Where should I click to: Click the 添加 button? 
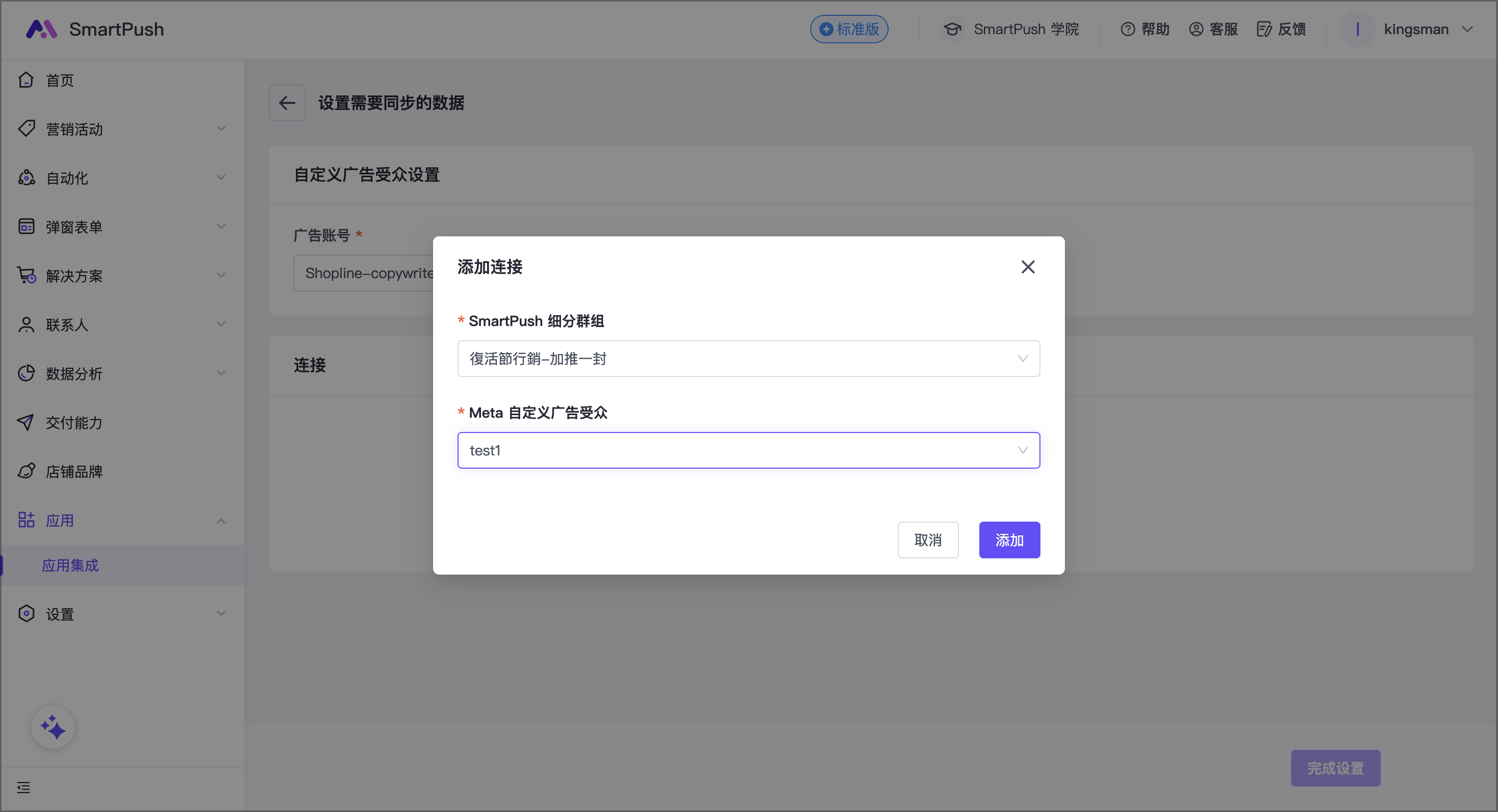click(1009, 540)
